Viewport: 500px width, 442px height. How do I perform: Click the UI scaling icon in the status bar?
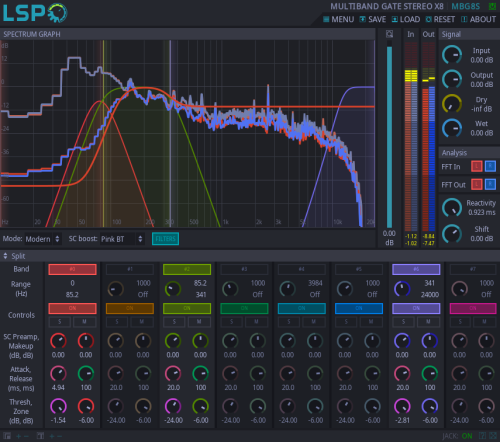pos(7,436)
